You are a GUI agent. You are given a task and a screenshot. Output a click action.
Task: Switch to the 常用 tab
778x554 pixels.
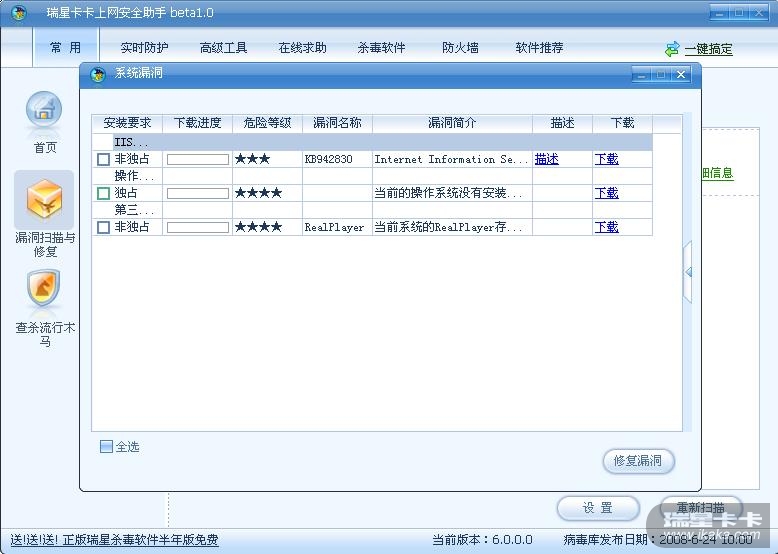(x=65, y=48)
